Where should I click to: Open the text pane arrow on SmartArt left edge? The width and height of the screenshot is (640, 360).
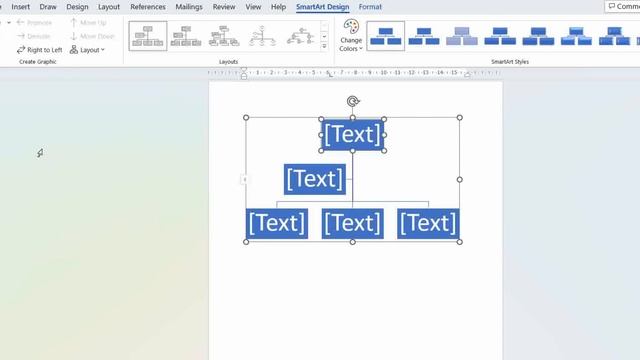click(244, 179)
